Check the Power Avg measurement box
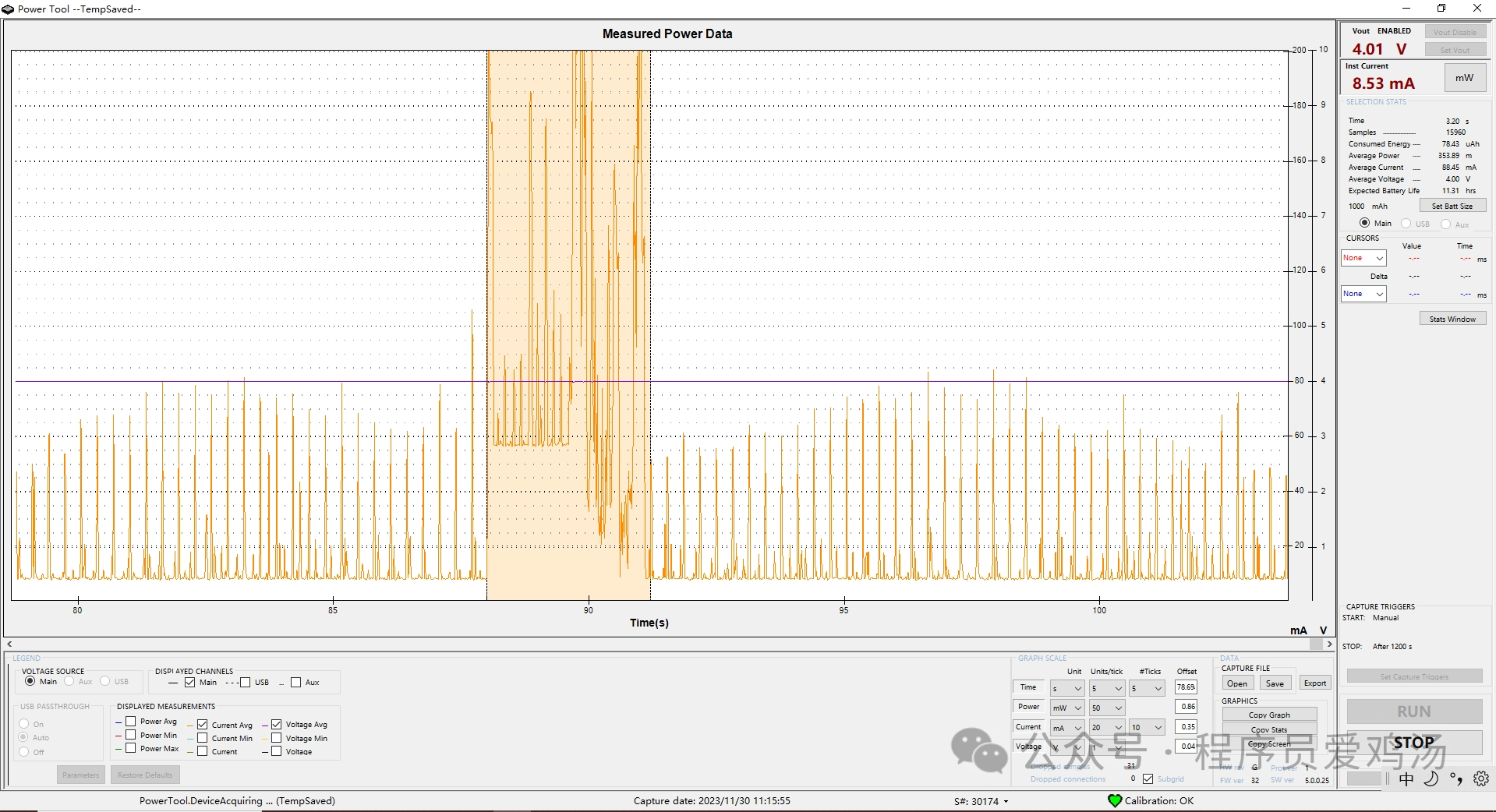 point(131,722)
